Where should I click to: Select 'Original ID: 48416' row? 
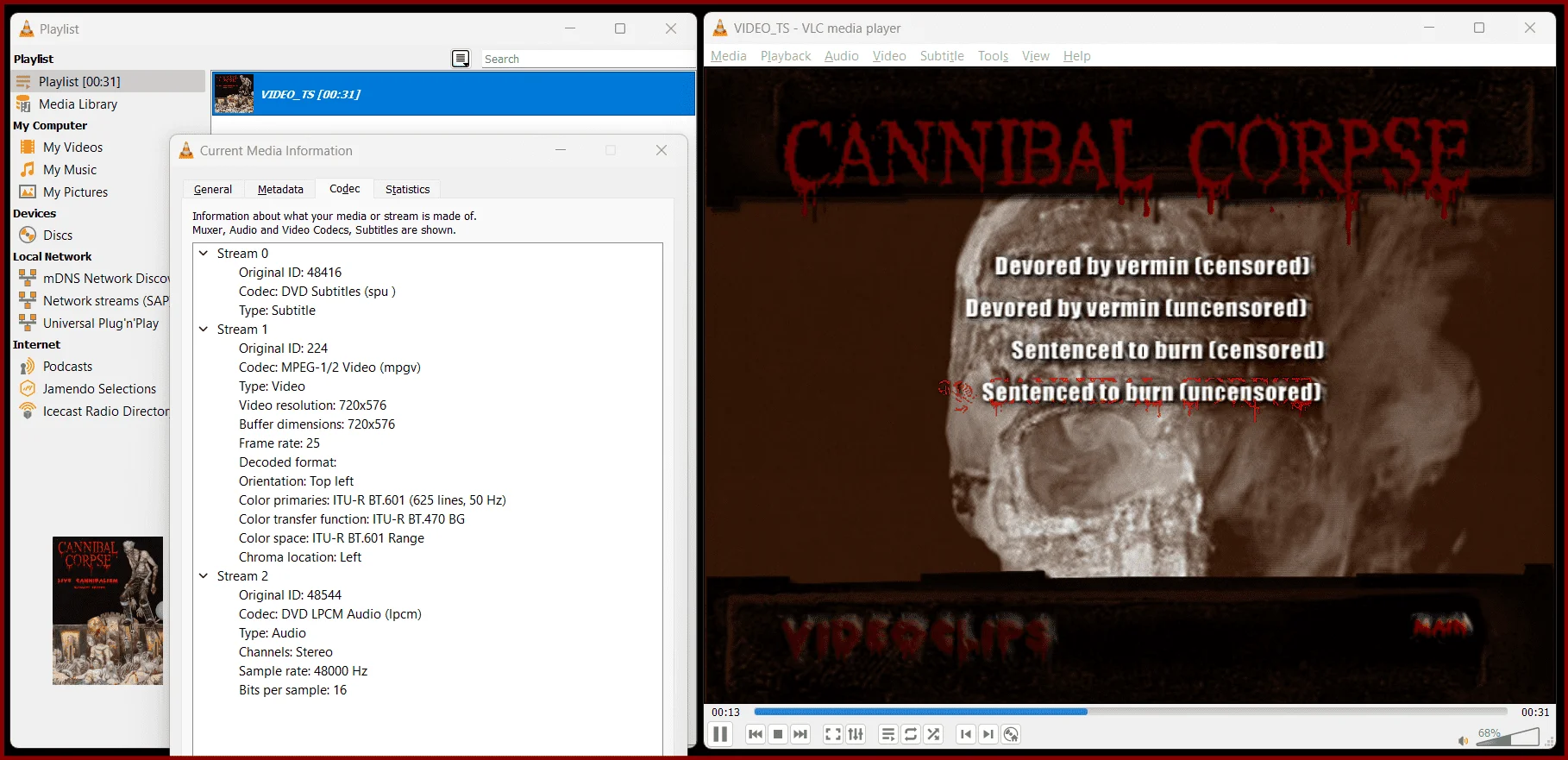point(290,273)
